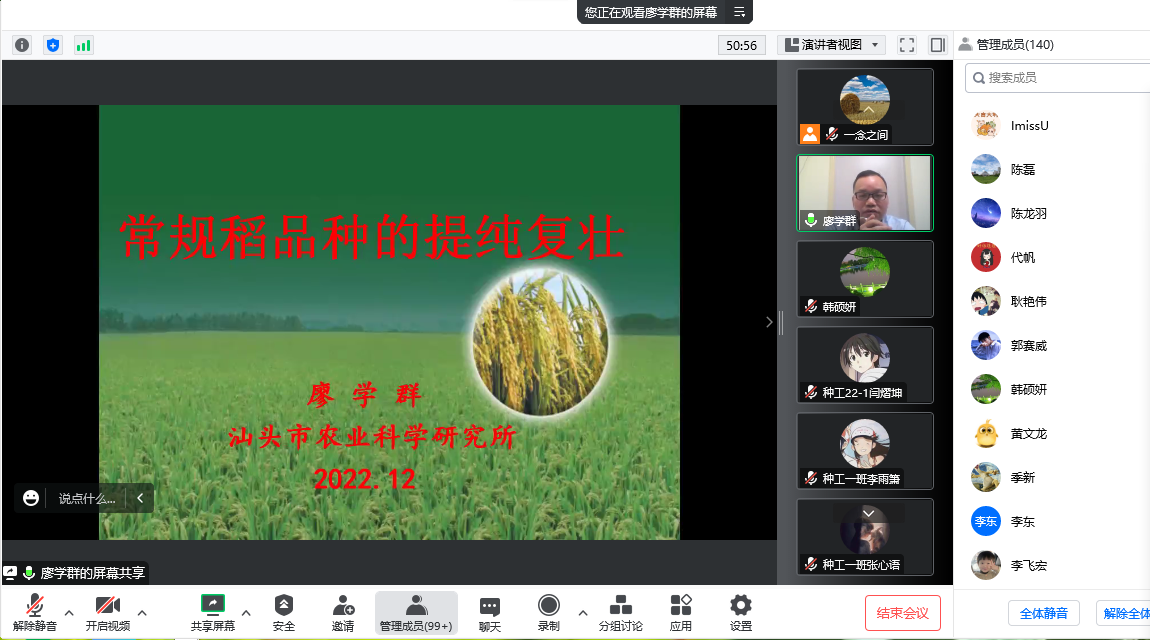Start 分组讨论 breakout rooms
Image resolution: width=1150 pixels, height=640 pixels.
[x=620, y=613]
